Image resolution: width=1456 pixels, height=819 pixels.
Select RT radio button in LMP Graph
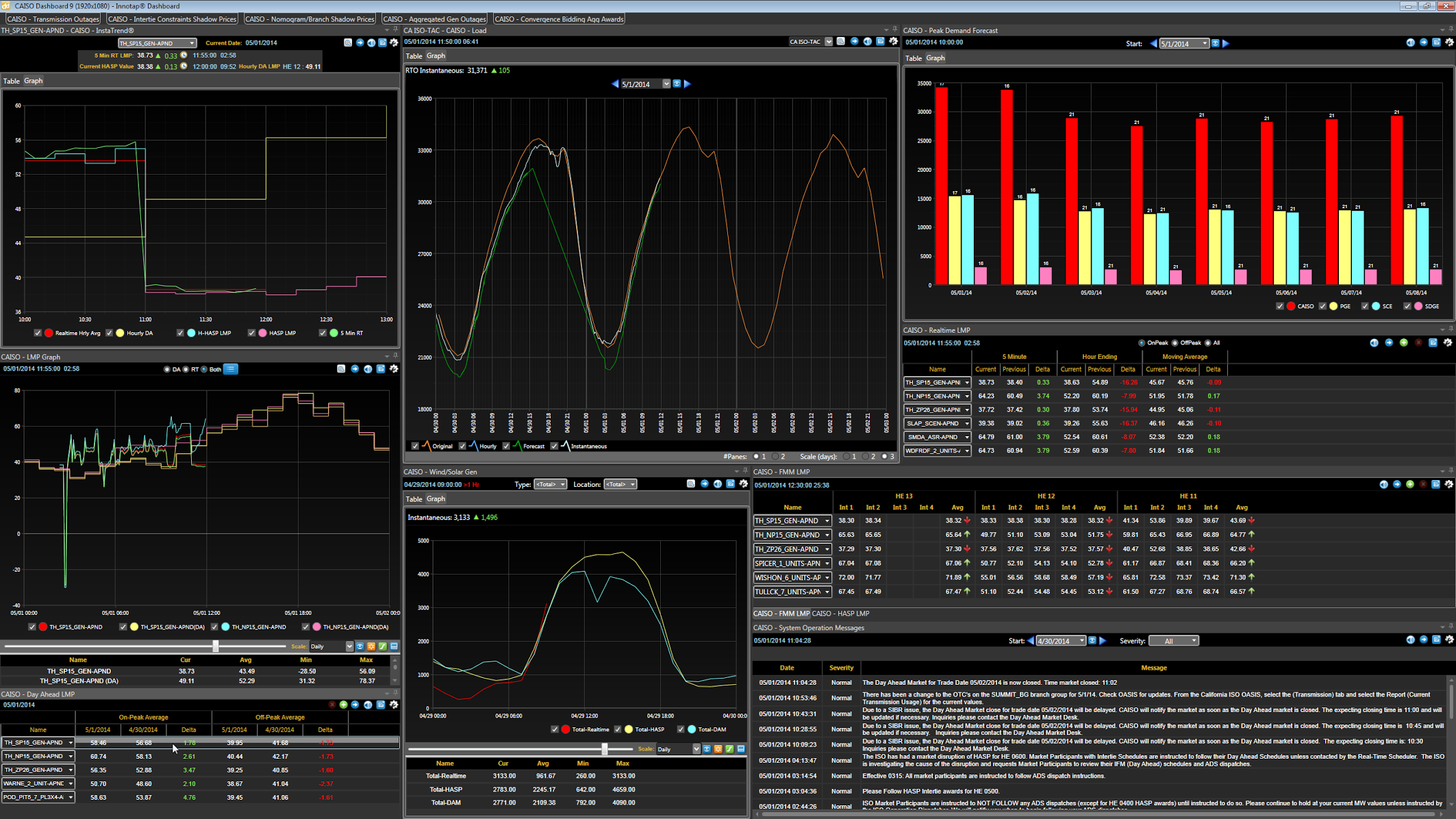186,369
